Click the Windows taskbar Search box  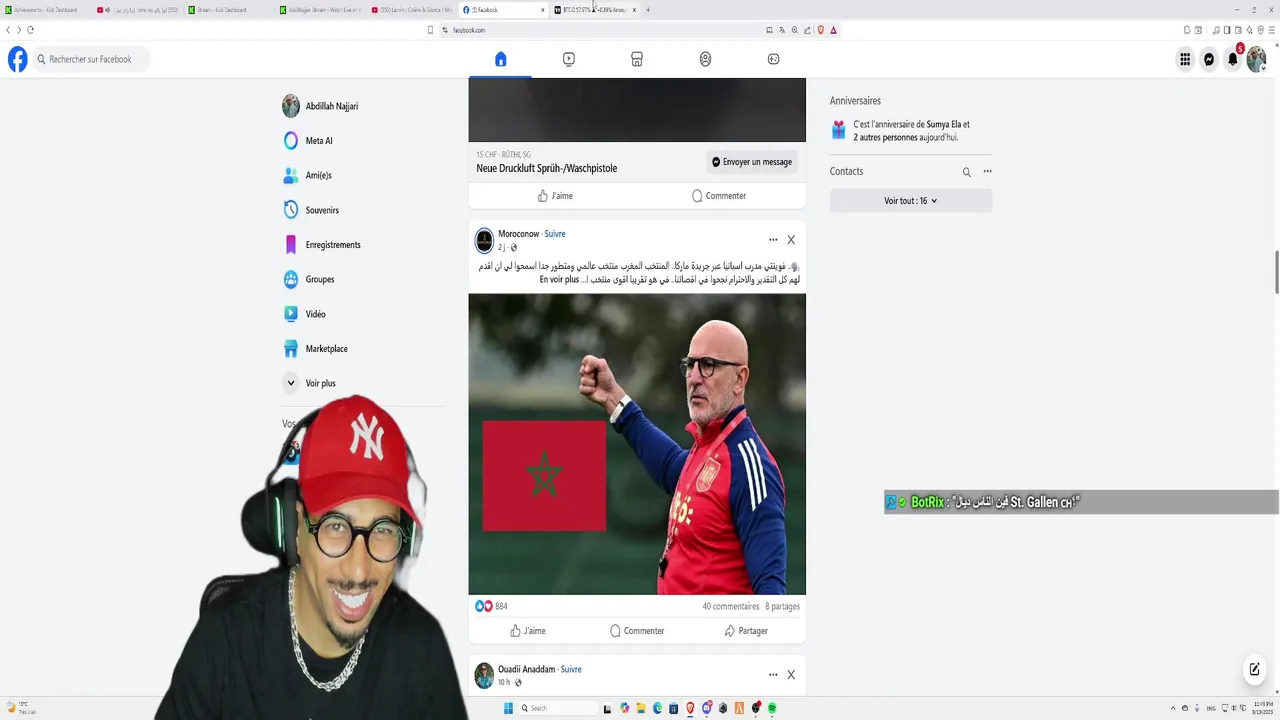558,708
